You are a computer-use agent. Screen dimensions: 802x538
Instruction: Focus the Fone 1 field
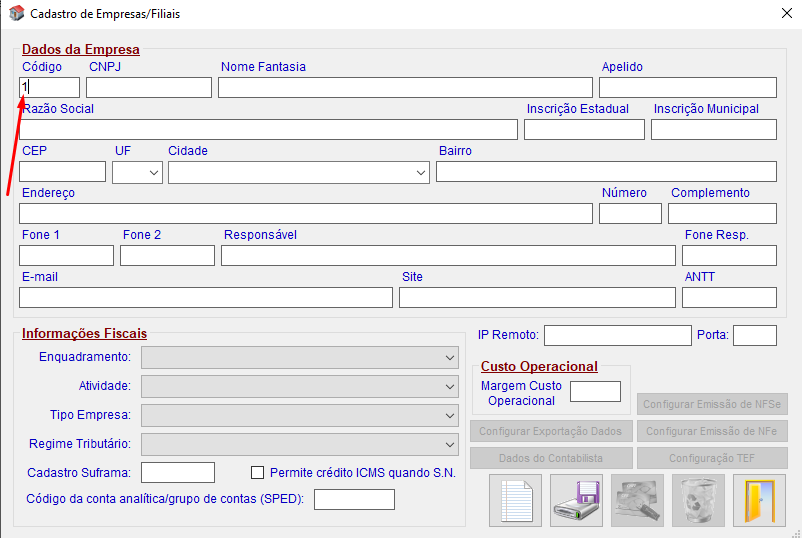tap(66, 256)
